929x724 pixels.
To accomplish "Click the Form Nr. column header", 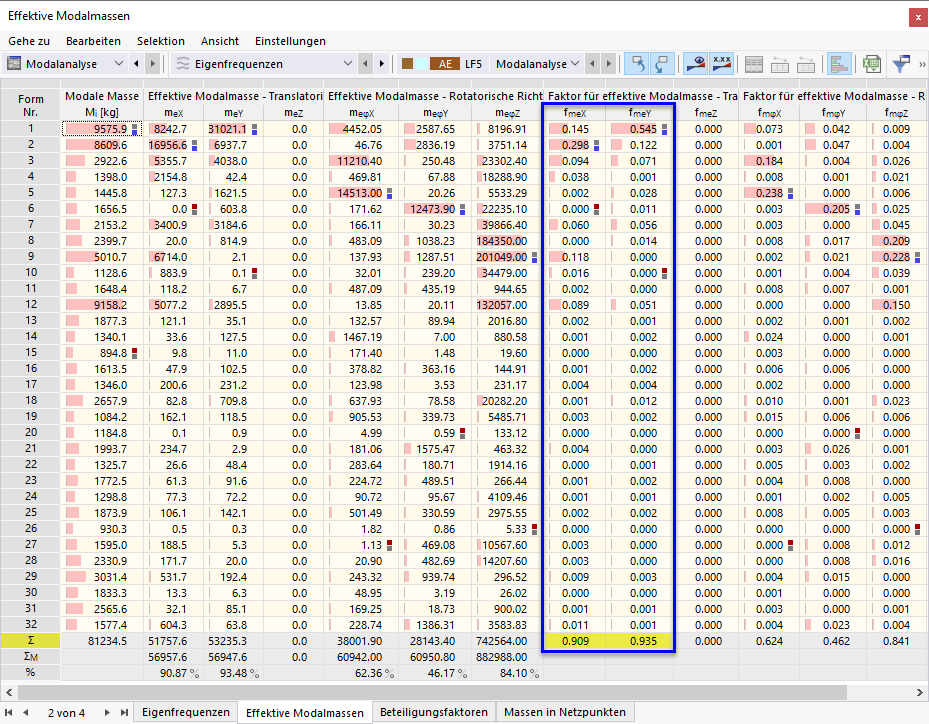I will [30, 105].
